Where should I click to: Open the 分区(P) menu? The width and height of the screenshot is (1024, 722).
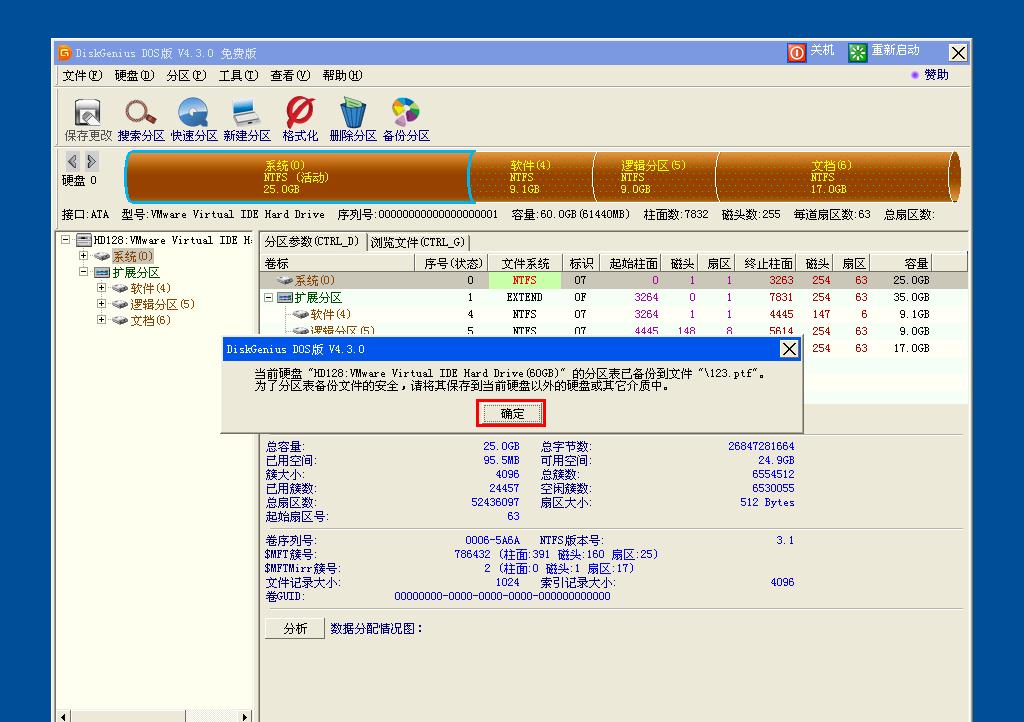[186, 76]
